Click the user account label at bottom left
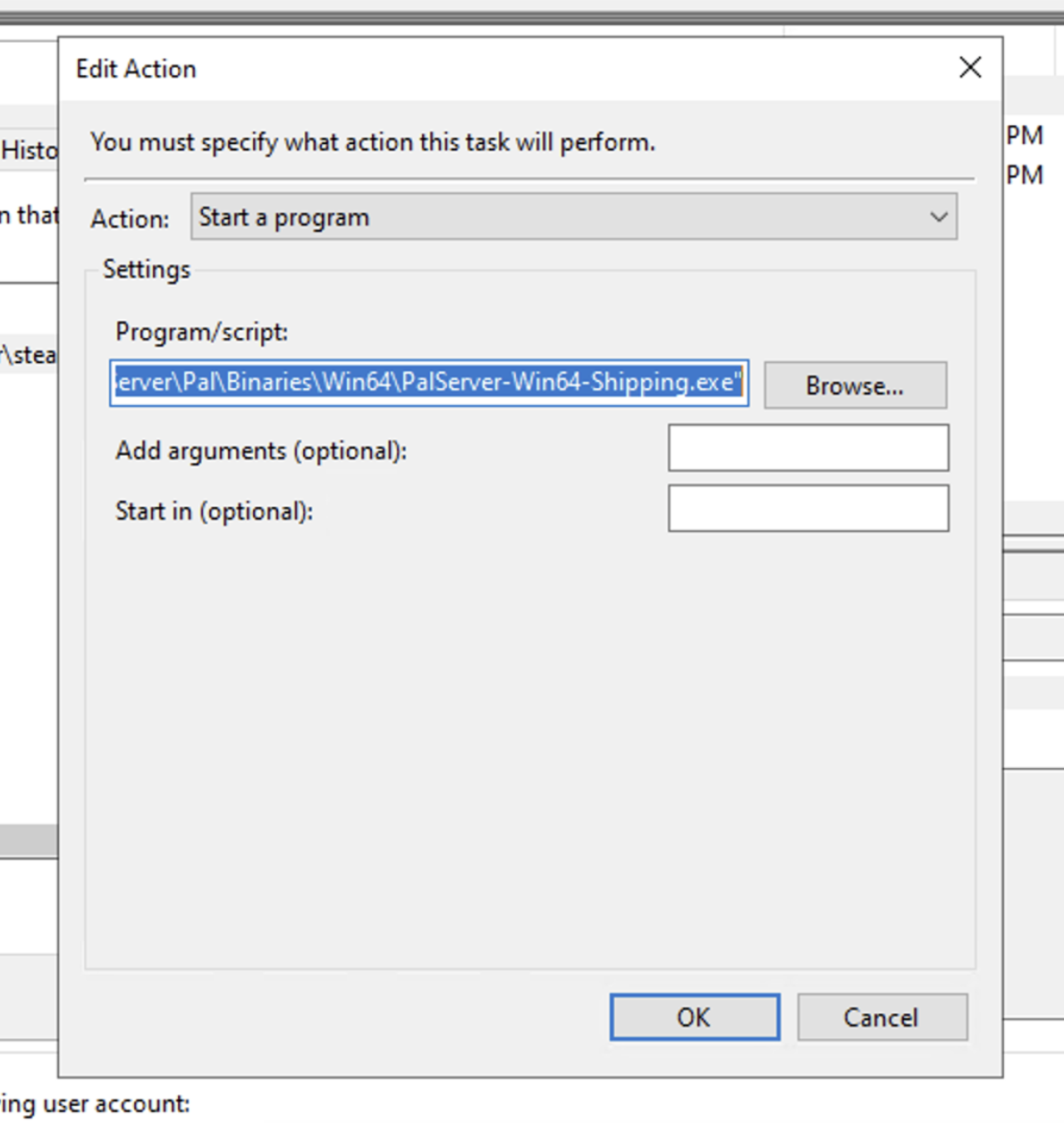 94,1104
